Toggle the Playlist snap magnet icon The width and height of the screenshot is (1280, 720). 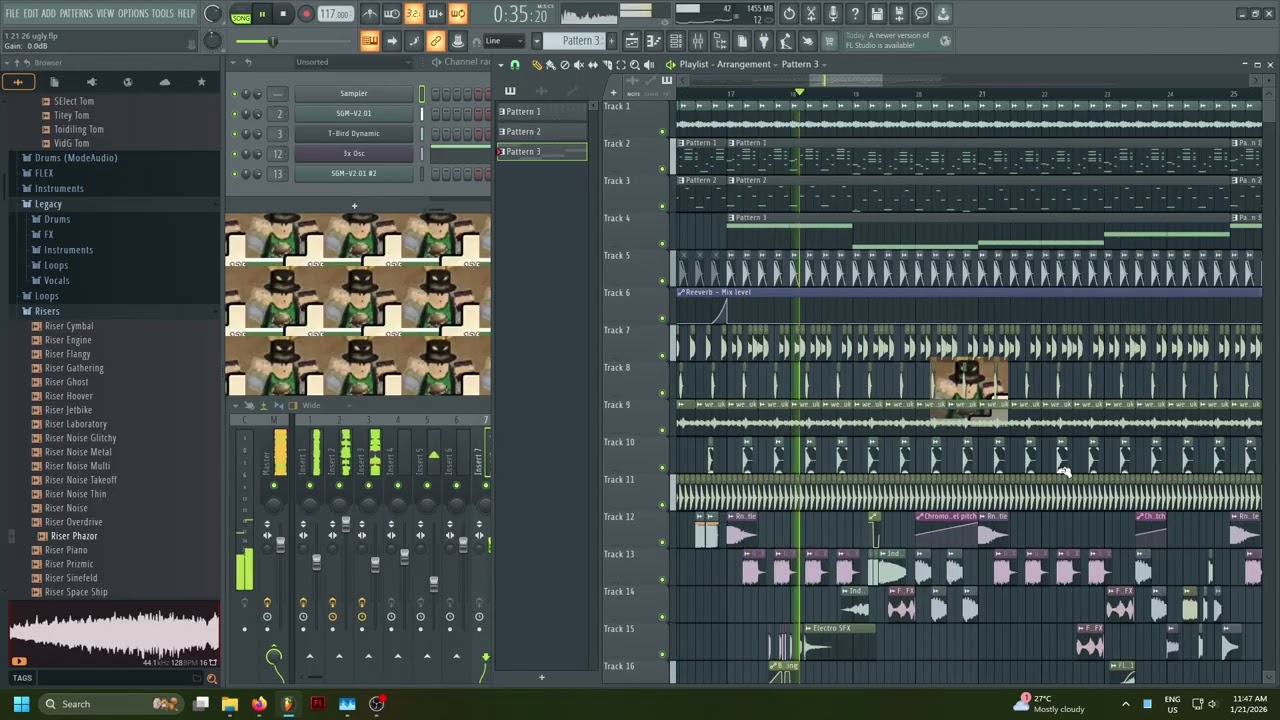pyautogui.click(x=515, y=64)
